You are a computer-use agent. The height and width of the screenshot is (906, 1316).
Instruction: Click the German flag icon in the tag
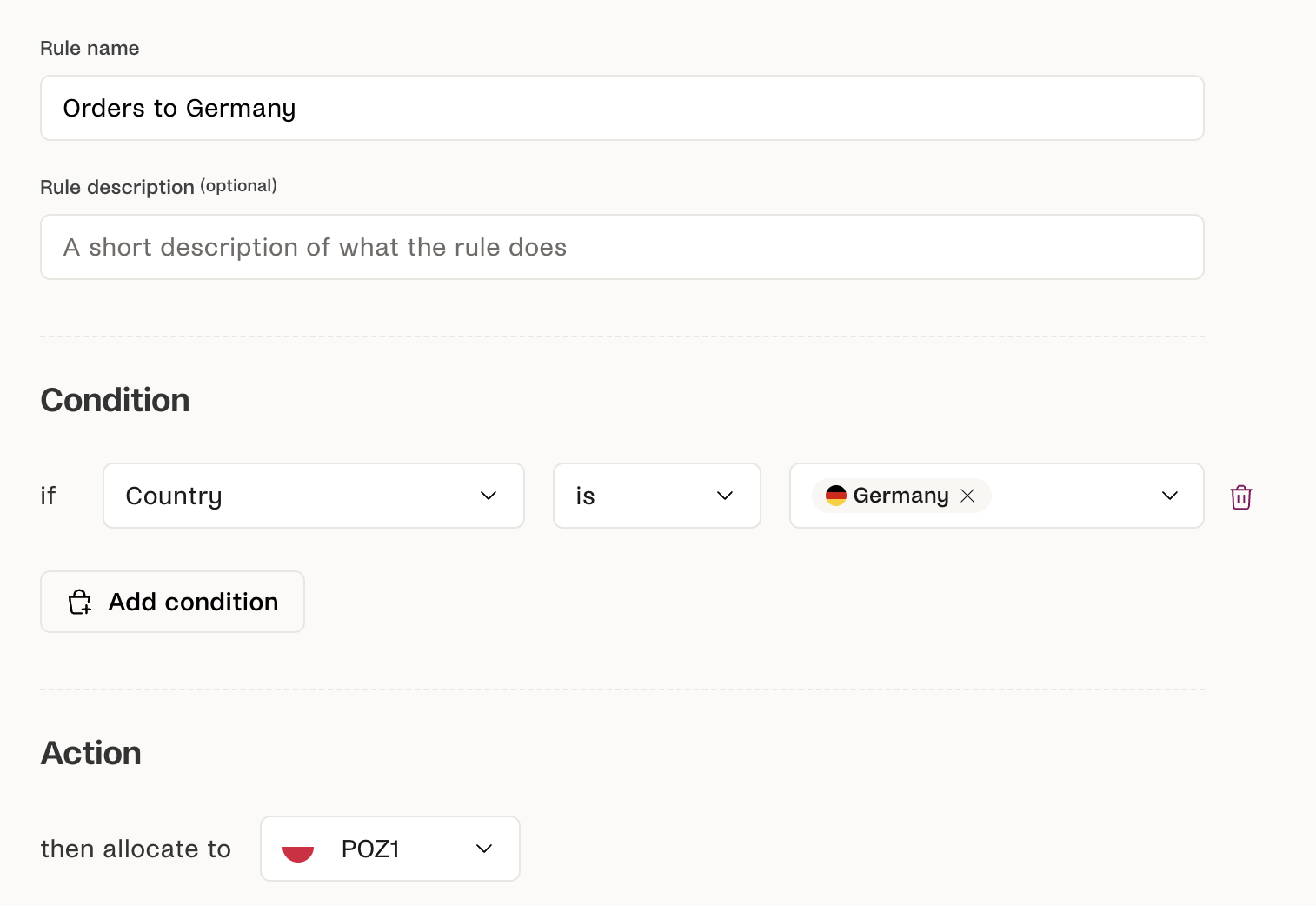click(835, 496)
